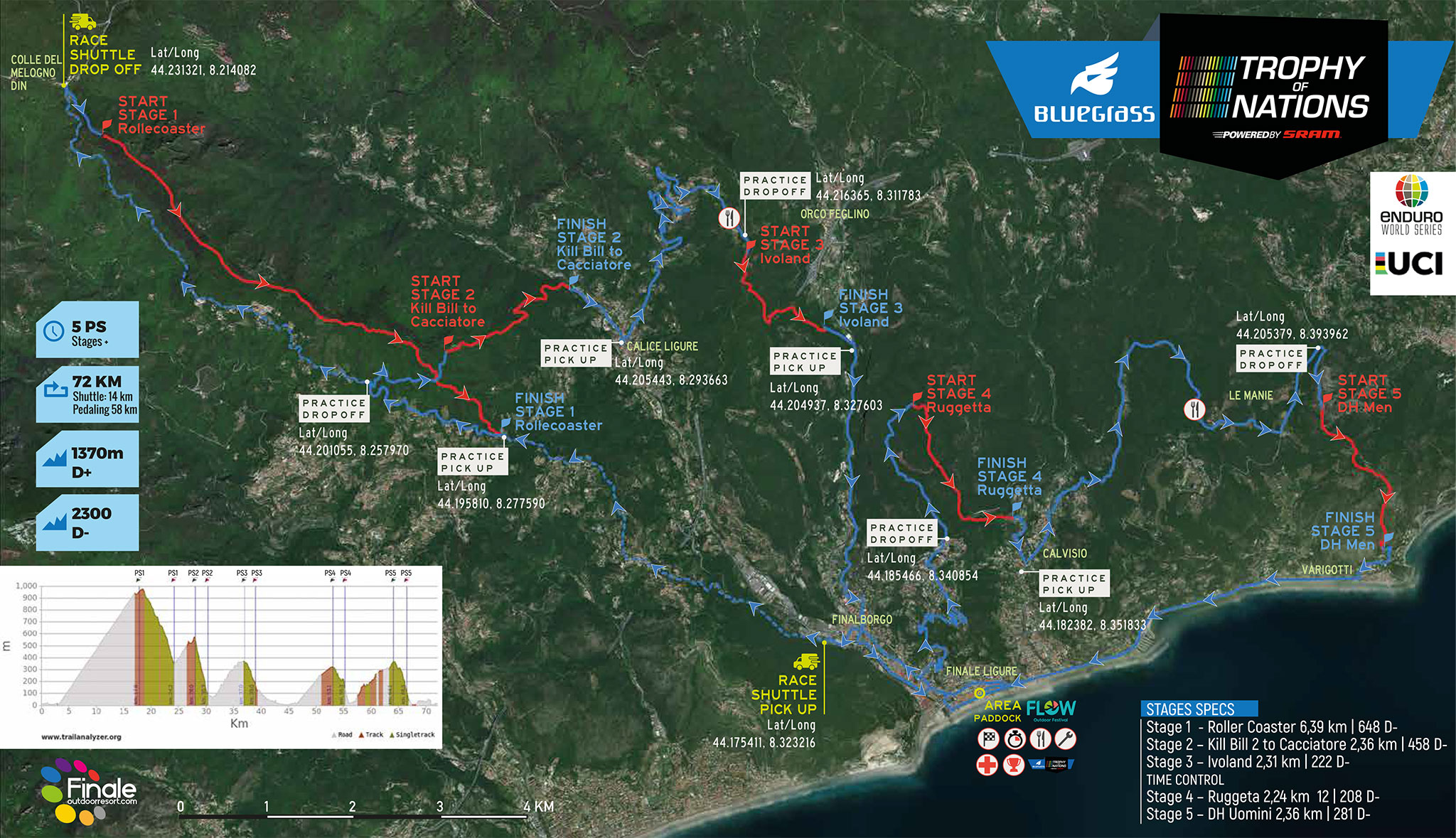Click the 1370m D+ elevation gain box
This screenshot has width=1456, height=838.
[x=87, y=459]
